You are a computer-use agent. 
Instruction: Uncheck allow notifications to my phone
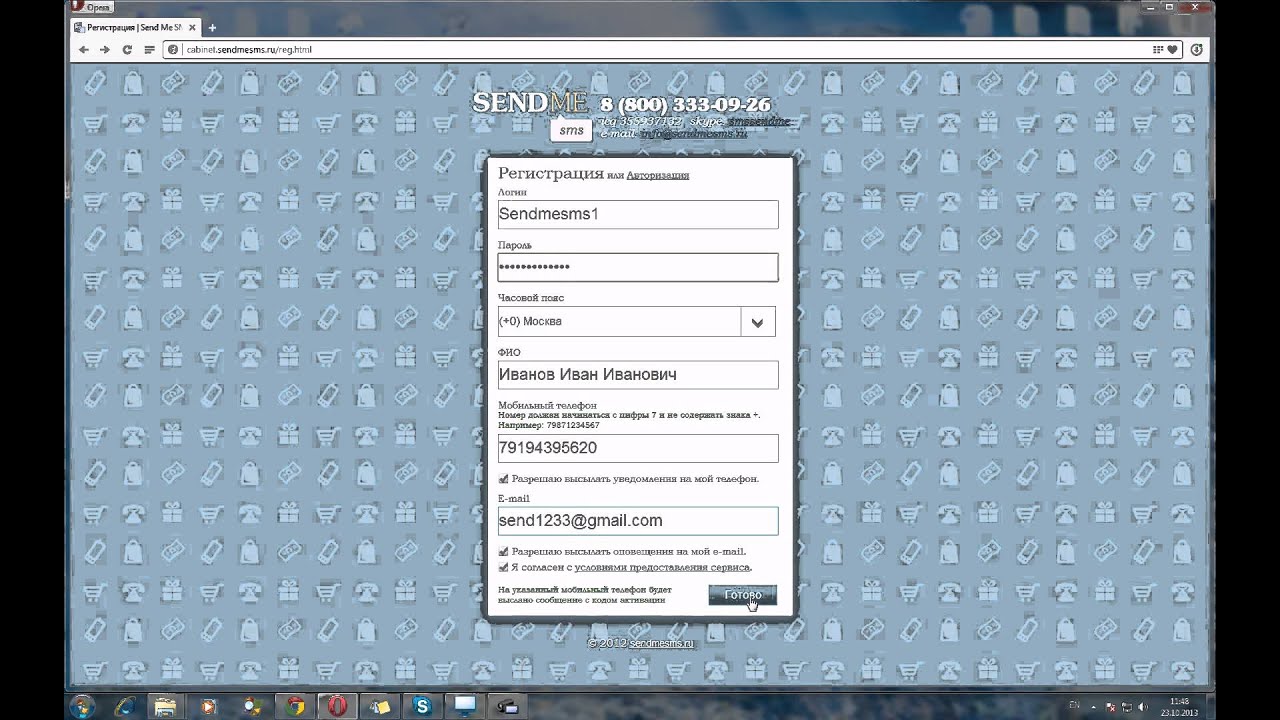pyautogui.click(x=504, y=479)
